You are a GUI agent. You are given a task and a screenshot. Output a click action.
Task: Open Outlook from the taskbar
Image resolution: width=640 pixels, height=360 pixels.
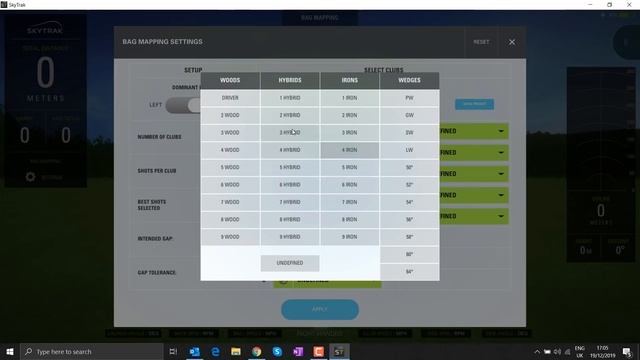(194, 351)
